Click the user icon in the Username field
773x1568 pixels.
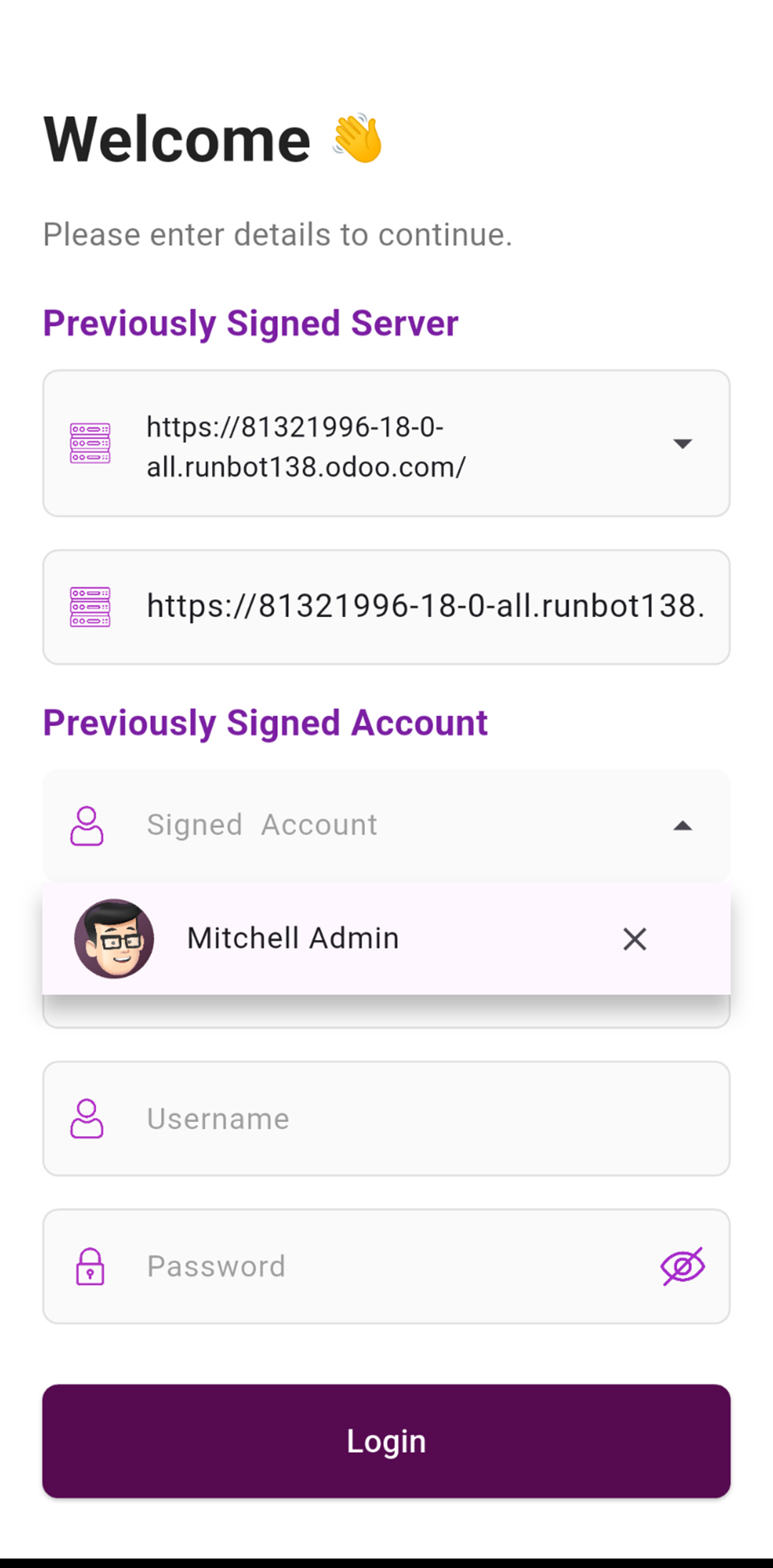87,1118
